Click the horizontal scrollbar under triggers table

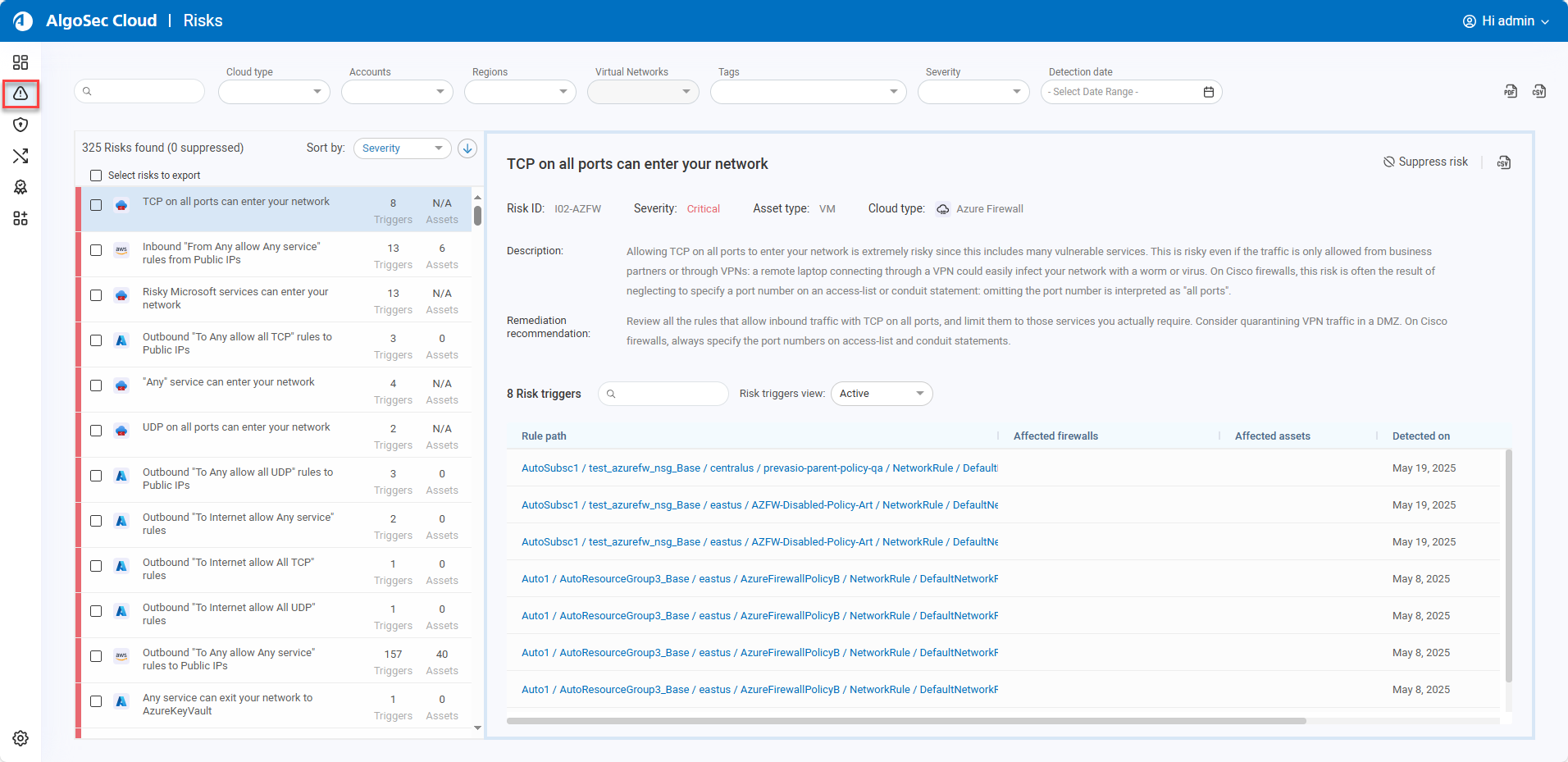coord(905,721)
